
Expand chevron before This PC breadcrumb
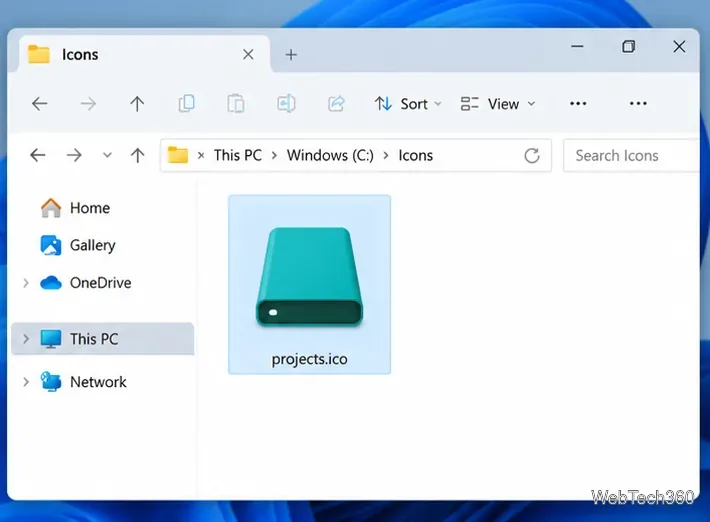click(x=201, y=156)
